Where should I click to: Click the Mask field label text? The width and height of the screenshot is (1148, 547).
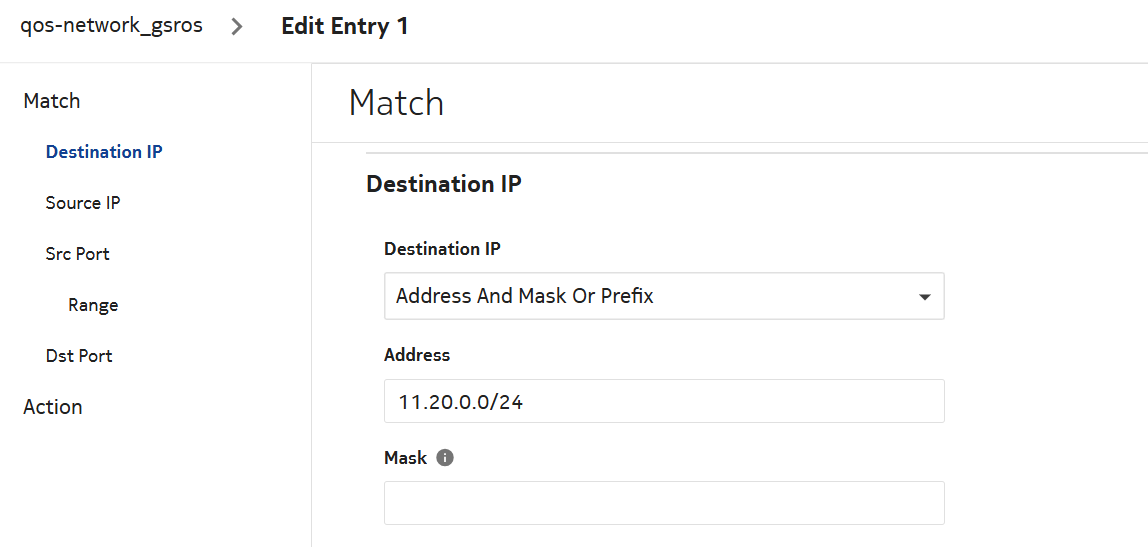405,458
